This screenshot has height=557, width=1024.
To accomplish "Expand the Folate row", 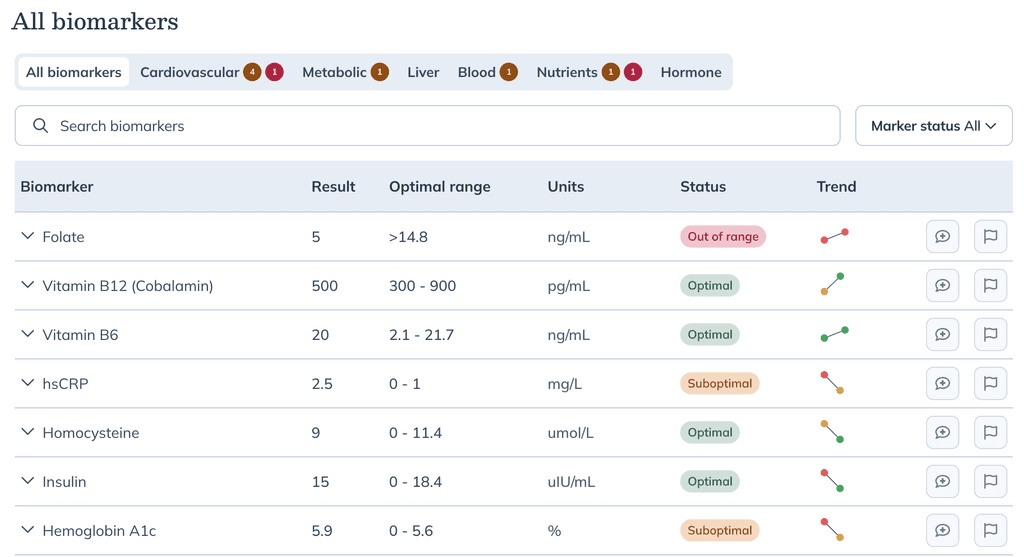I will (x=27, y=236).
